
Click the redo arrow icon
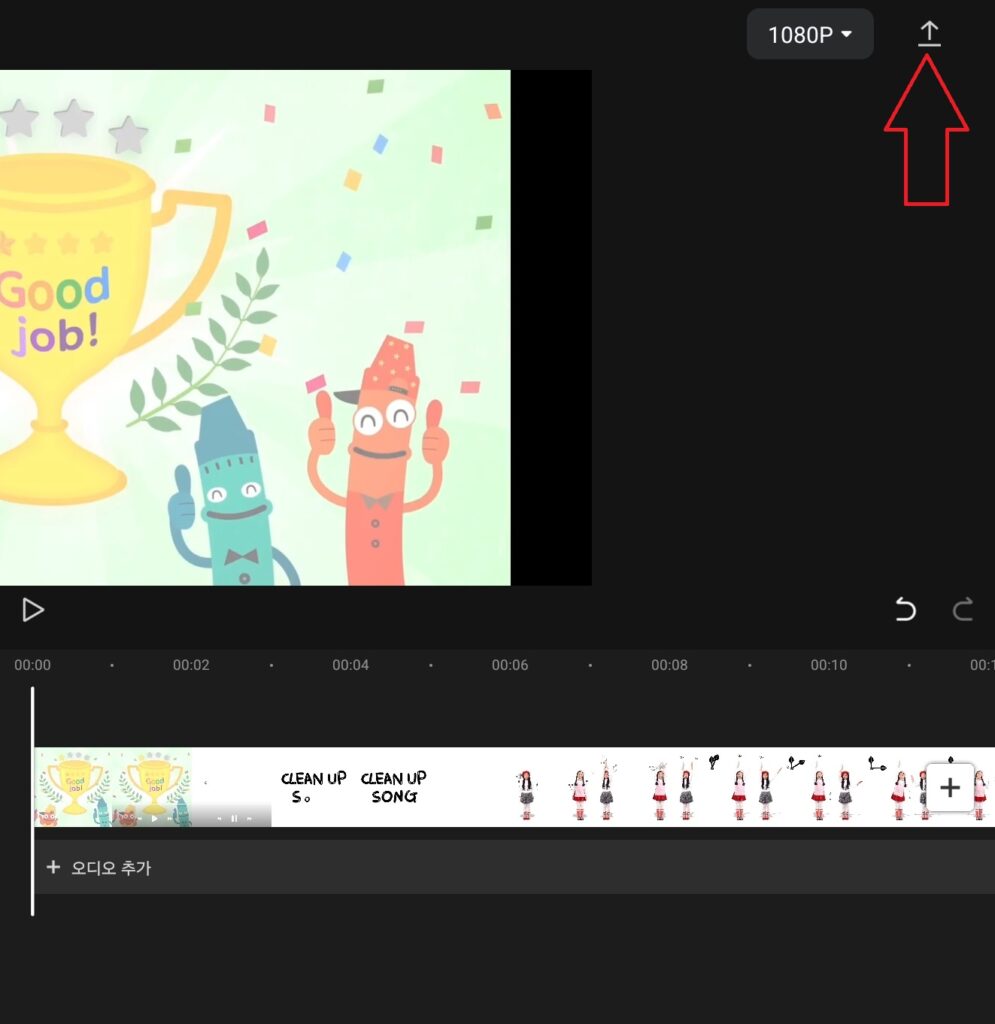point(963,609)
